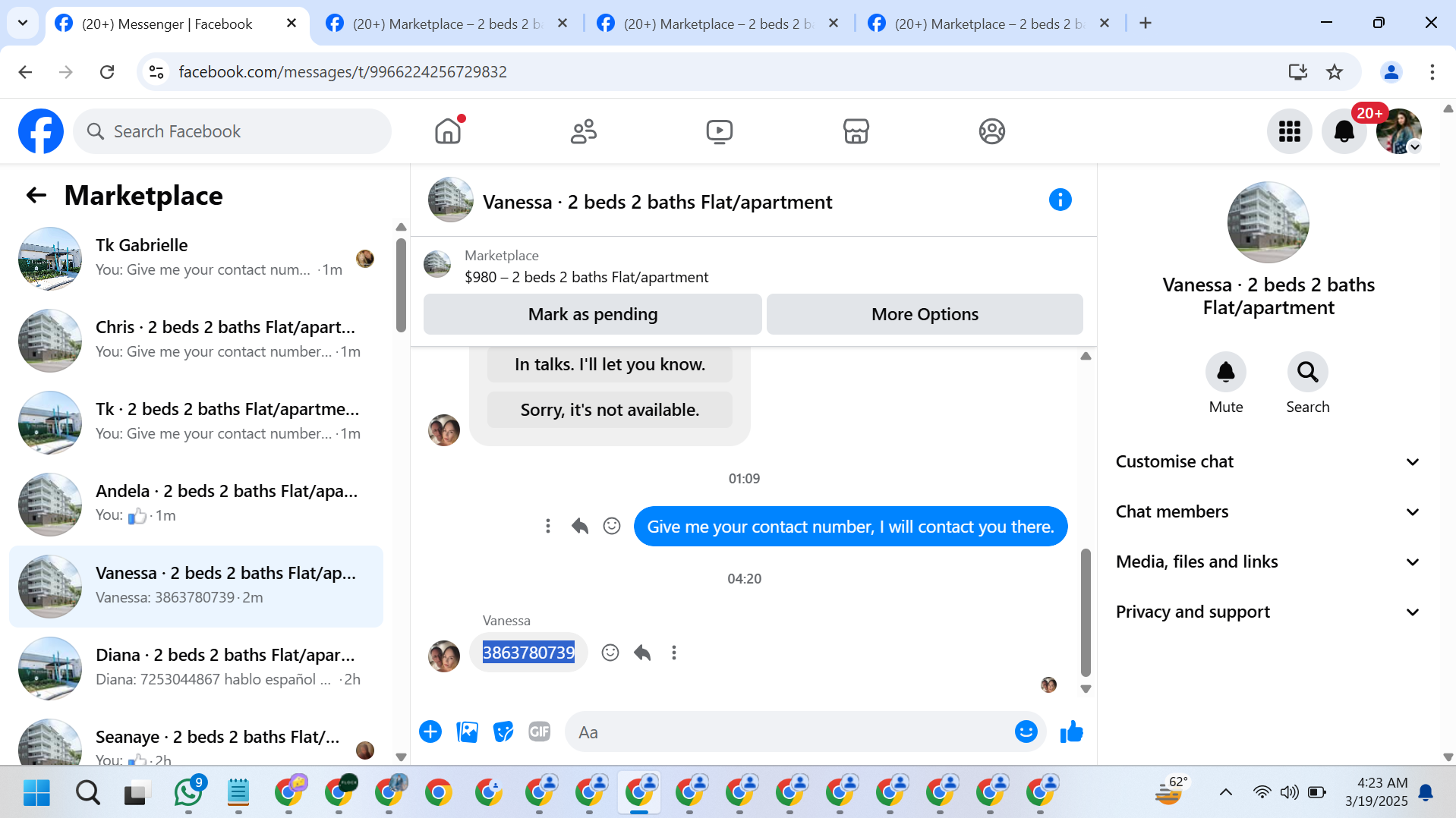Open the Chrome tab search dropdown
Screen dimensions: 1456x818
pos(23,23)
